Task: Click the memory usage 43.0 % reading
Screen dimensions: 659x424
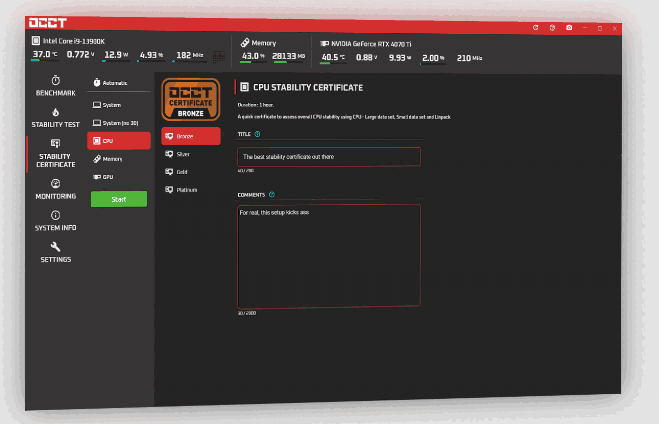Action: (x=253, y=56)
